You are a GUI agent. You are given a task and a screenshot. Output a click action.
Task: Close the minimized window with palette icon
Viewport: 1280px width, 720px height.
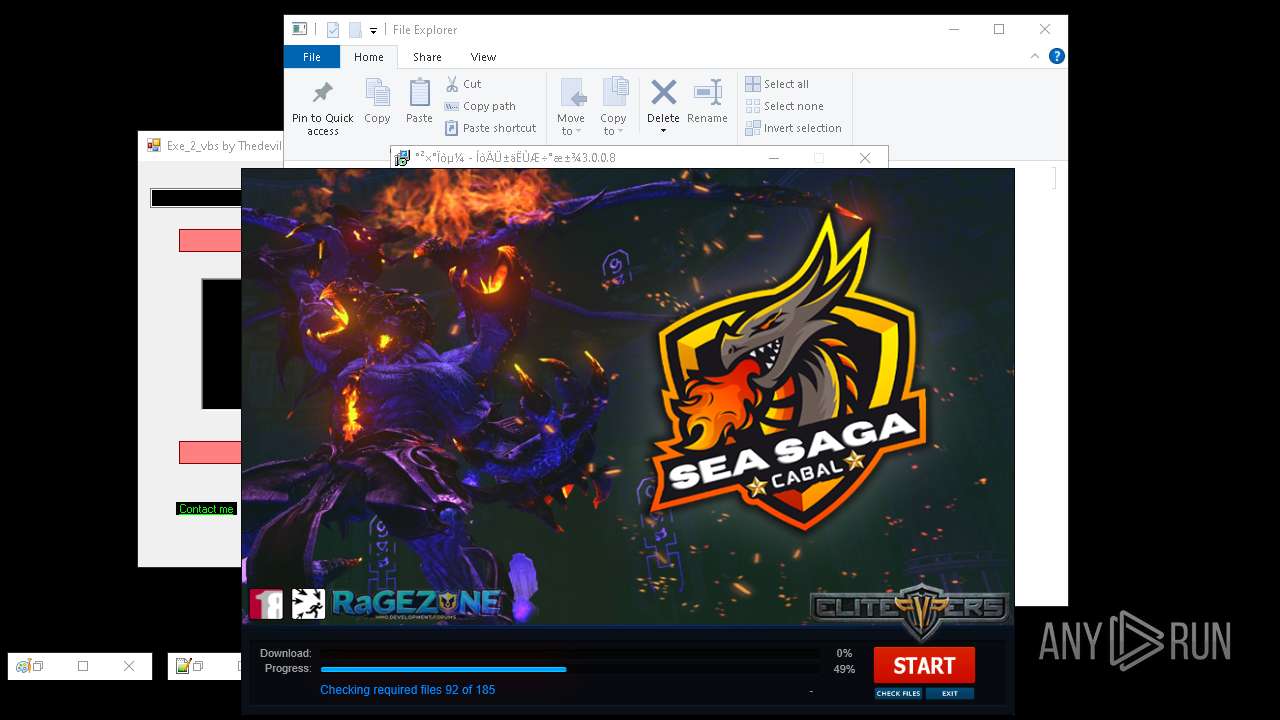point(129,666)
